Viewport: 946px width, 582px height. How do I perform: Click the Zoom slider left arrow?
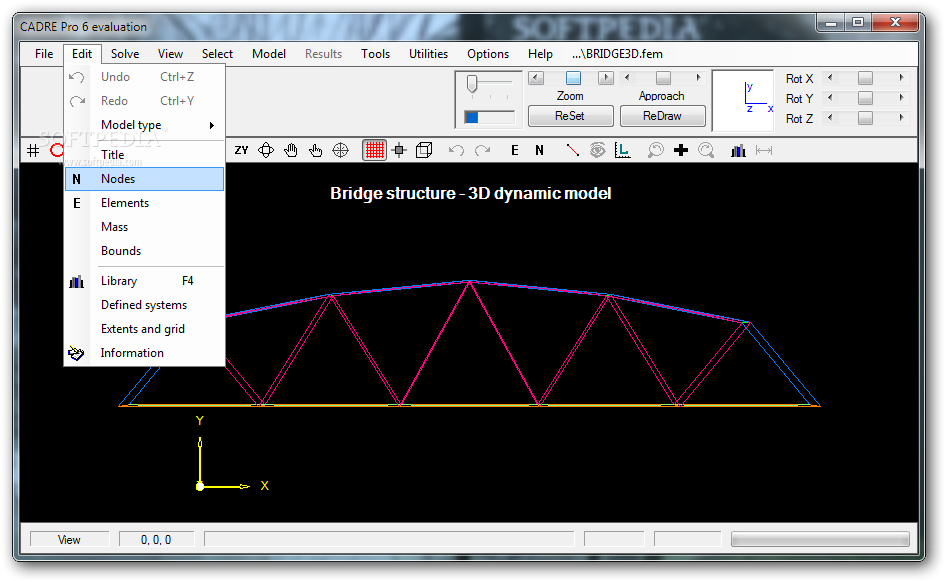(536, 78)
